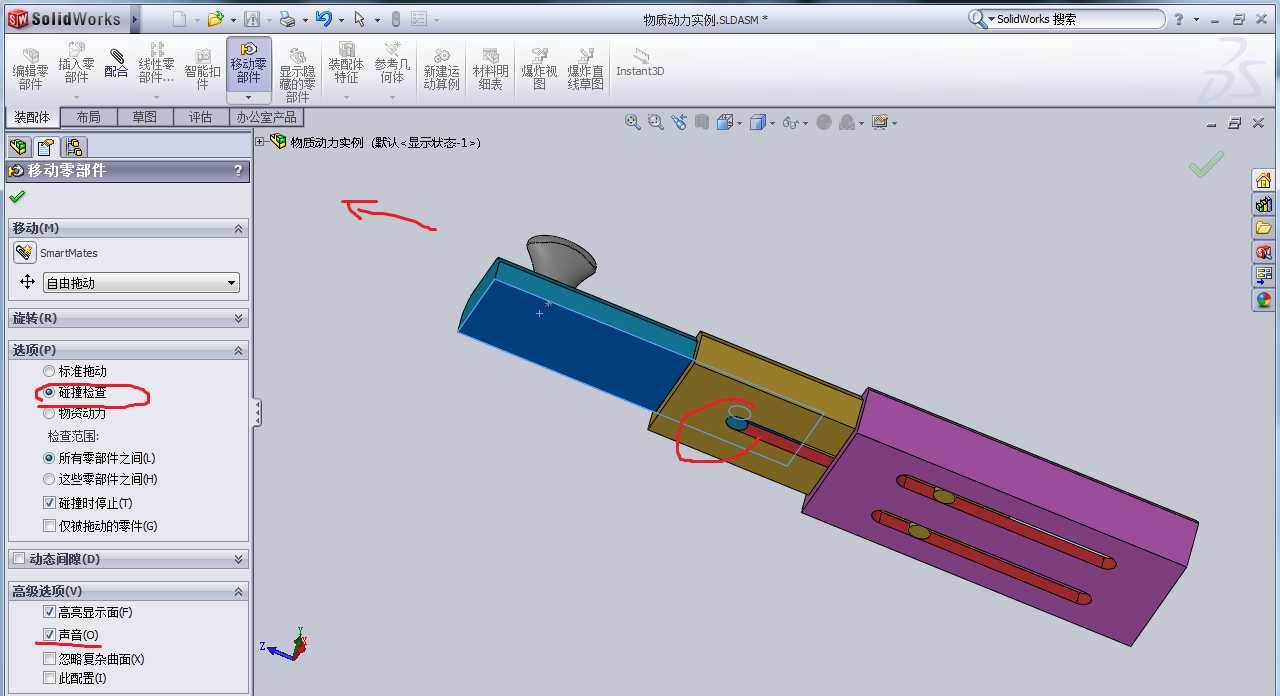Viewport: 1280px width, 696px height.
Task: Select the Mate (配合) paperclip tool
Action: 116,63
